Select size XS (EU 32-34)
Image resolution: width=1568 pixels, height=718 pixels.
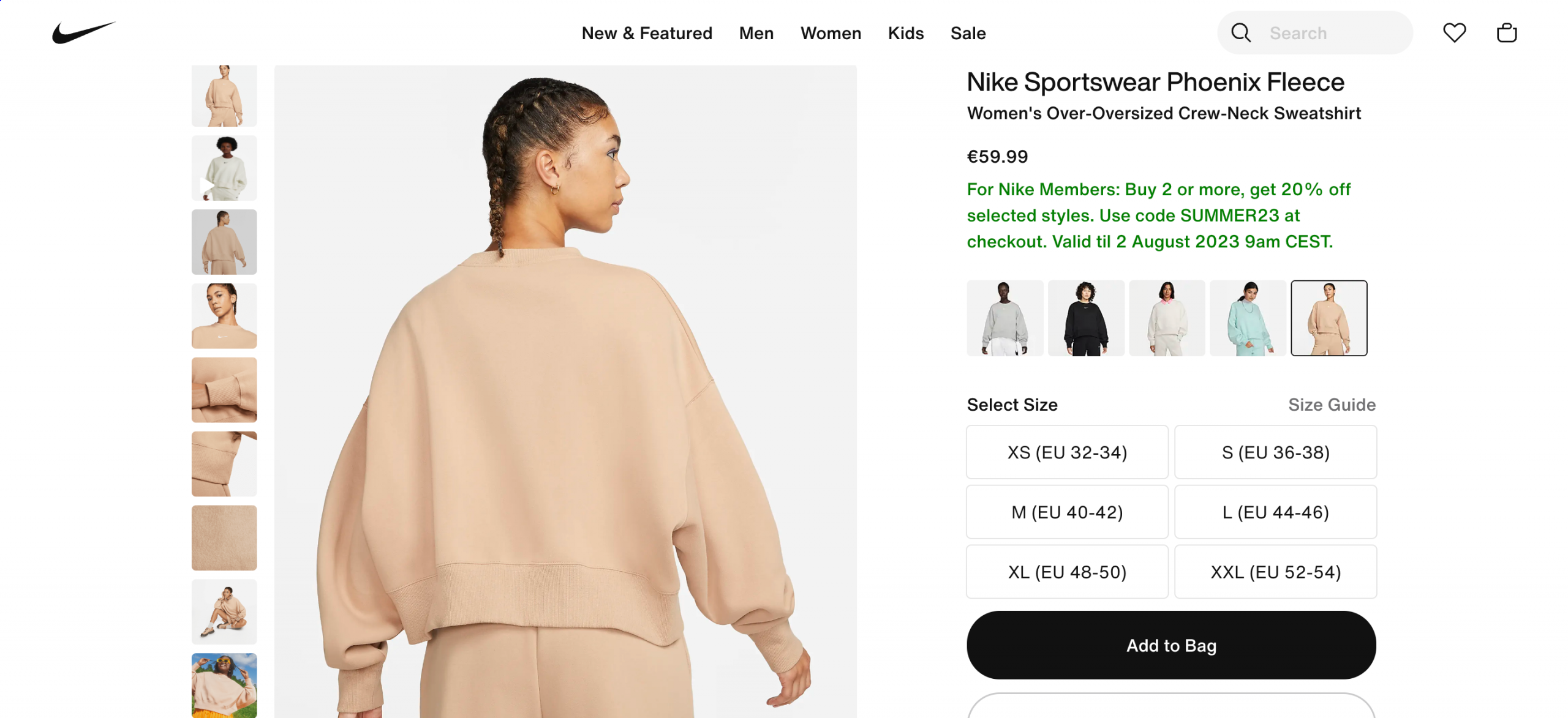click(x=1067, y=452)
